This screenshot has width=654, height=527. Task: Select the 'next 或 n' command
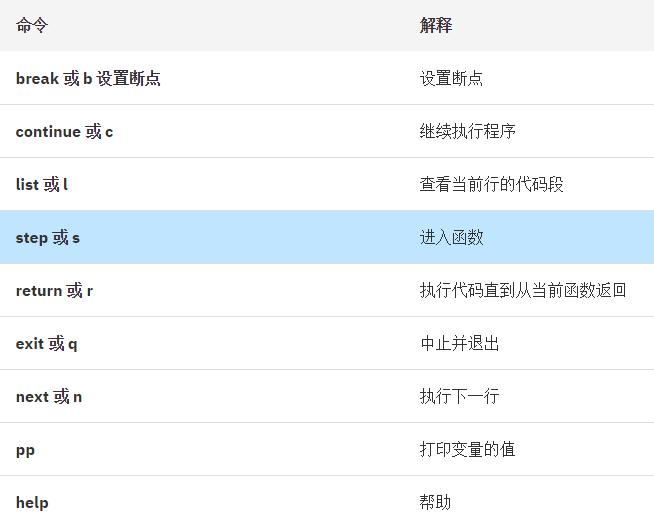click(49, 397)
